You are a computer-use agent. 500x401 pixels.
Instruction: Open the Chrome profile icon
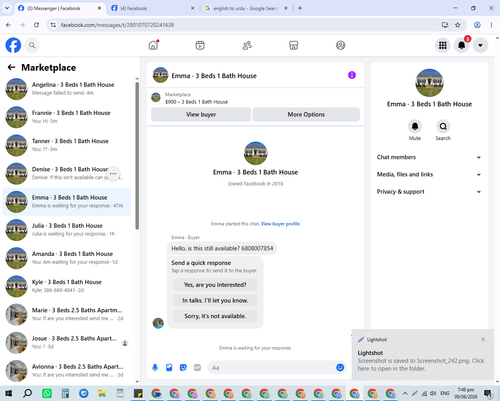[x=477, y=25]
